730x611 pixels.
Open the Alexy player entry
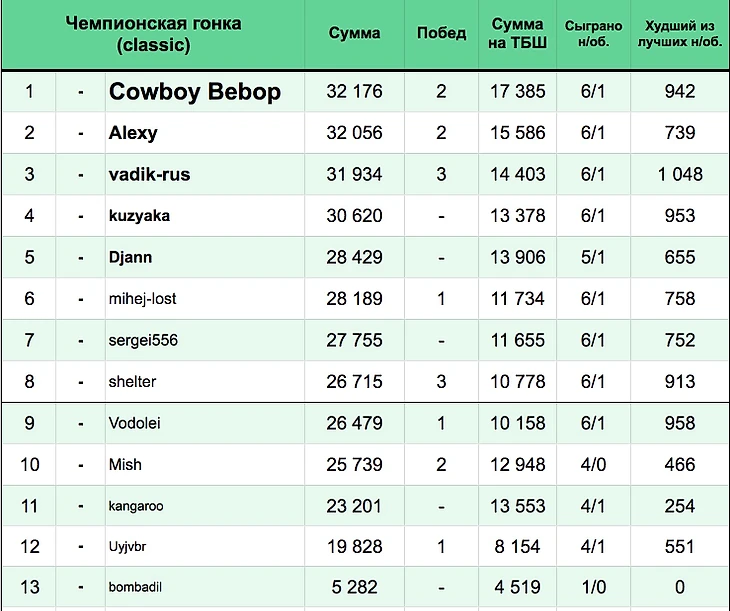[x=133, y=133]
